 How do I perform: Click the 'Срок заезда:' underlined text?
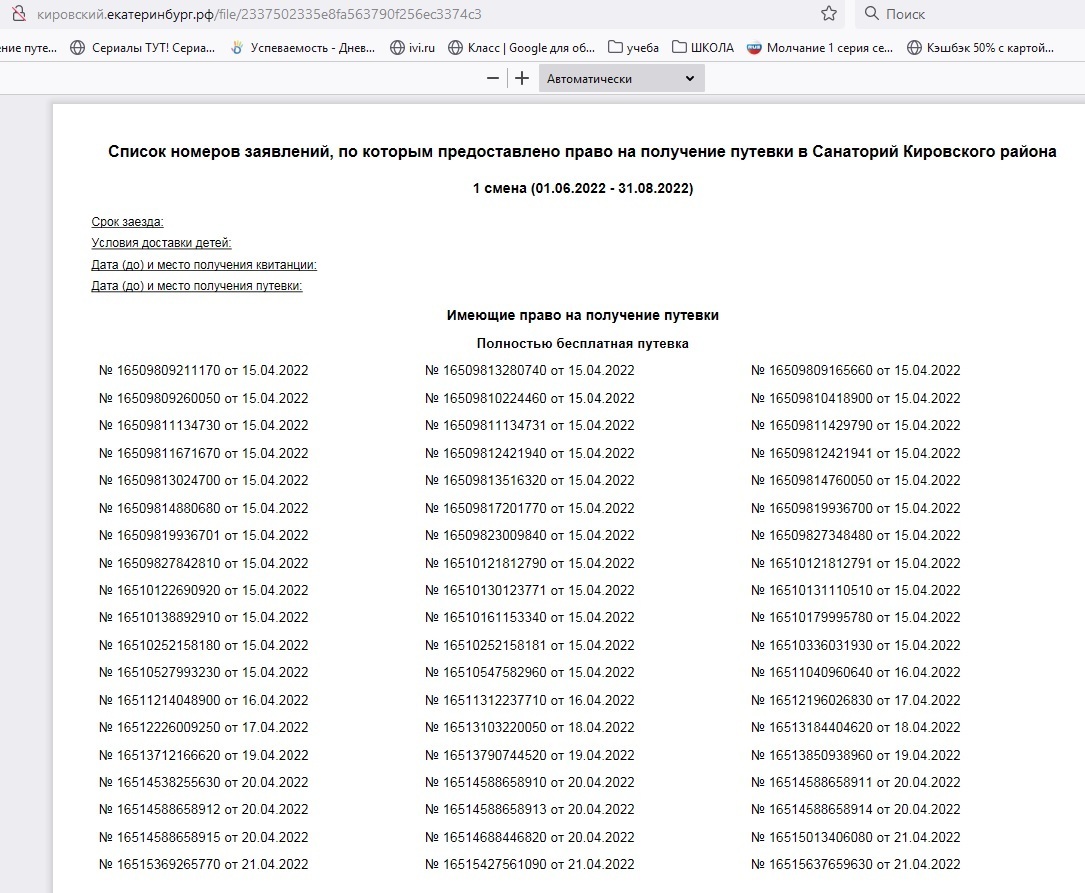click(127, 222)
